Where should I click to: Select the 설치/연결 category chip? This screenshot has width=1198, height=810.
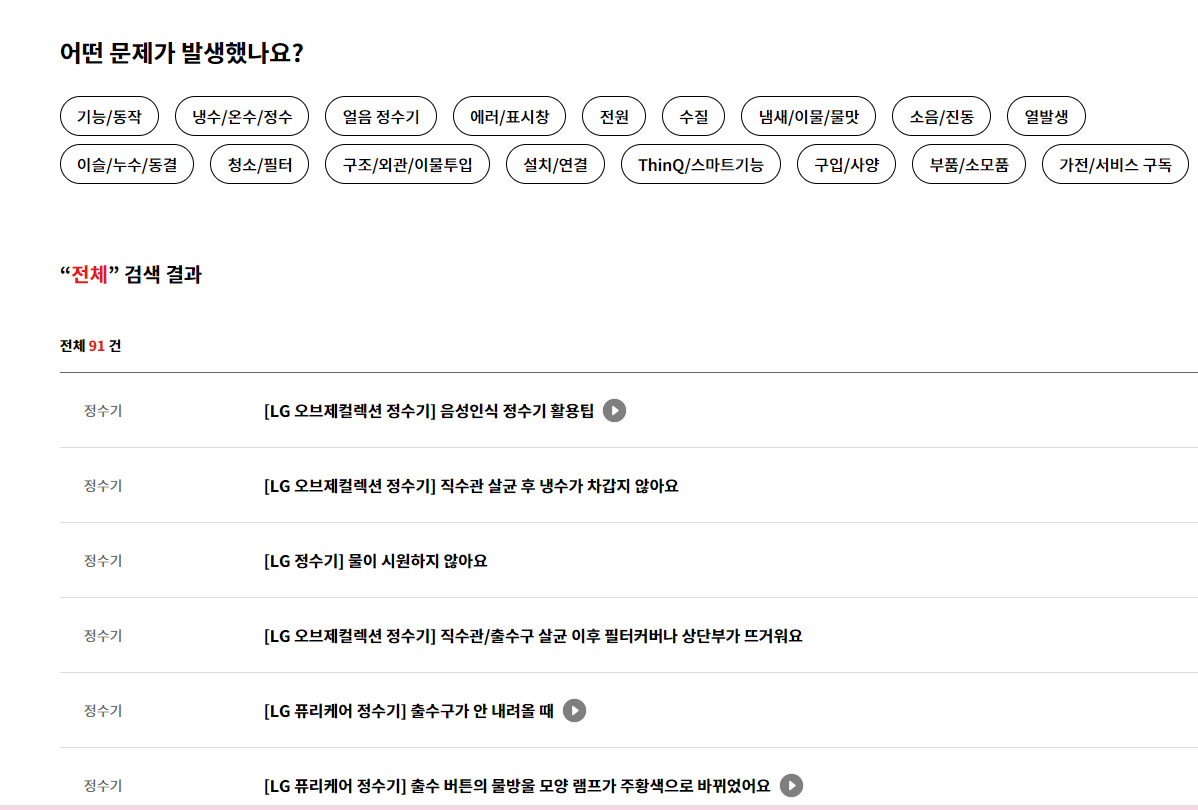[555, 164]
